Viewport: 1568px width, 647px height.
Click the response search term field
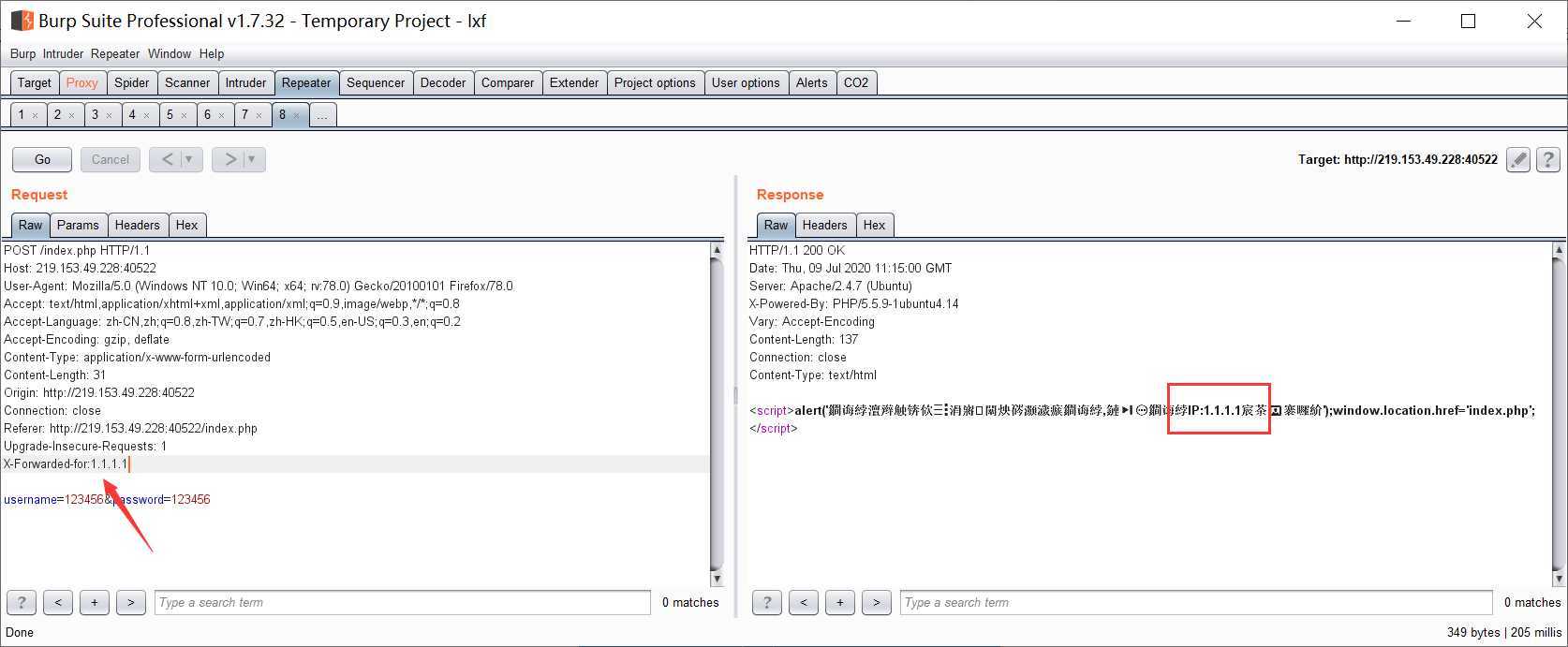point(1196,602)
